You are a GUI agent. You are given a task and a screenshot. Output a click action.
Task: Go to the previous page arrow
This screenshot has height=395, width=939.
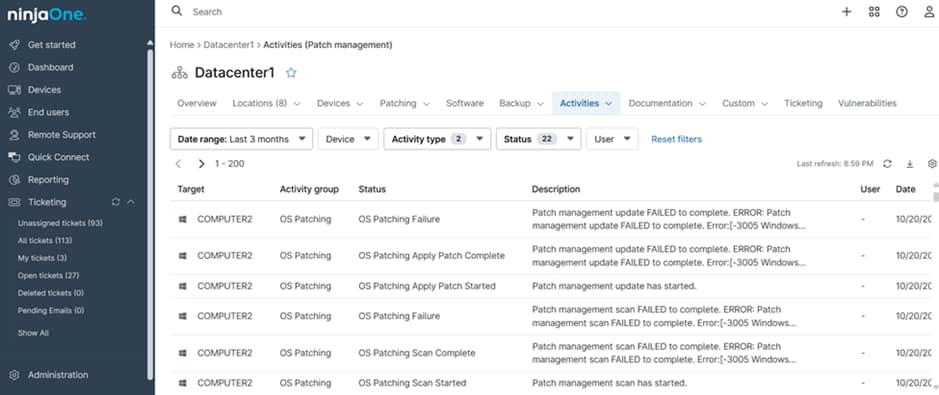pyautogui.click(x=178, y=163)
